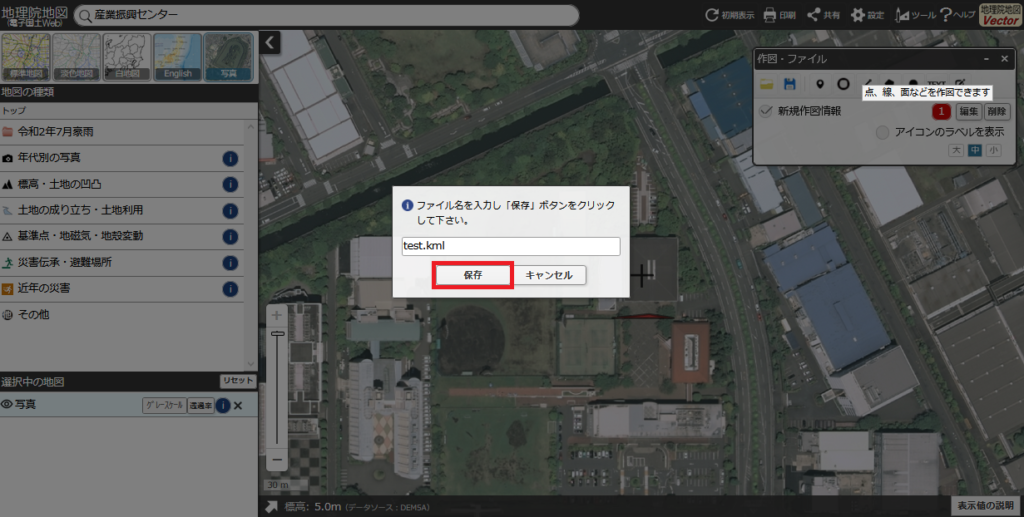
Task: Toggle visibility eye of 写真 layer
Action: 7,405
